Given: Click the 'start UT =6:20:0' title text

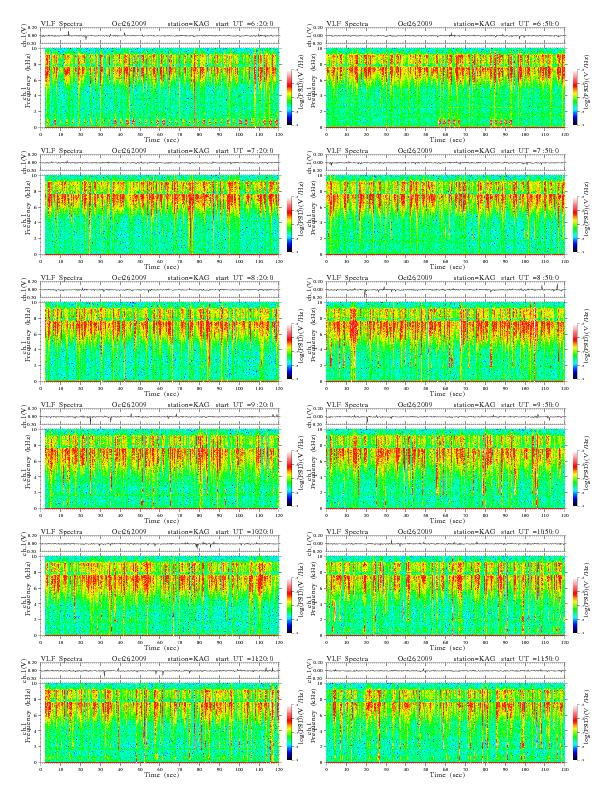Looking at the screenshot, I should coord(245,24).
